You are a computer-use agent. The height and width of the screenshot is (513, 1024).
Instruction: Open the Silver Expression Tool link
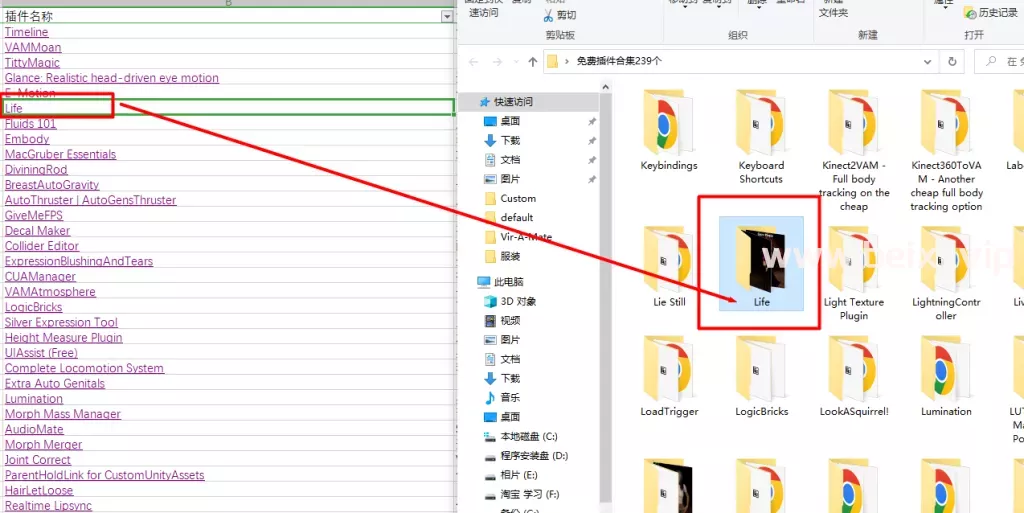click(61, 322)
